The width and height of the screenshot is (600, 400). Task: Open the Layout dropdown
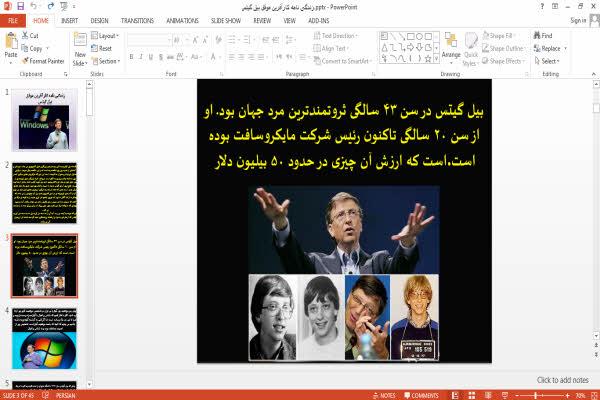click(x=105, y=36)
